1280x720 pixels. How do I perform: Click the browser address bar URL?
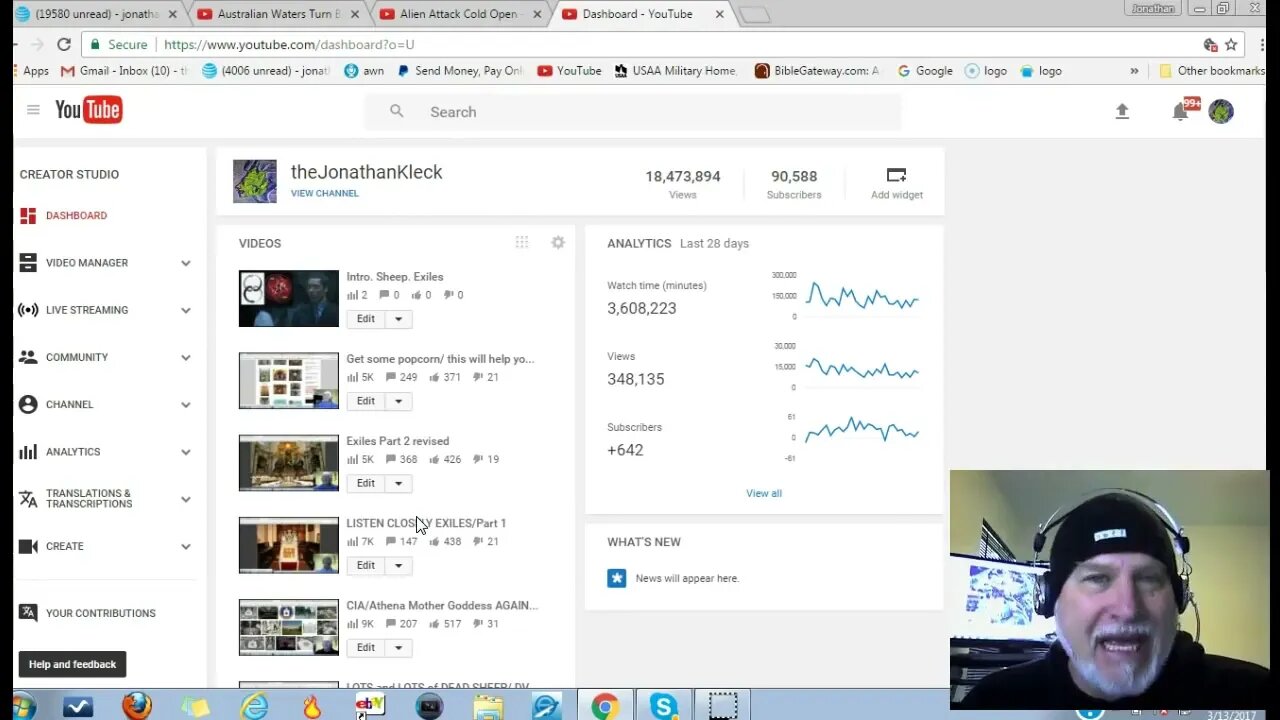pyautogui.click(x=289, y=45)
